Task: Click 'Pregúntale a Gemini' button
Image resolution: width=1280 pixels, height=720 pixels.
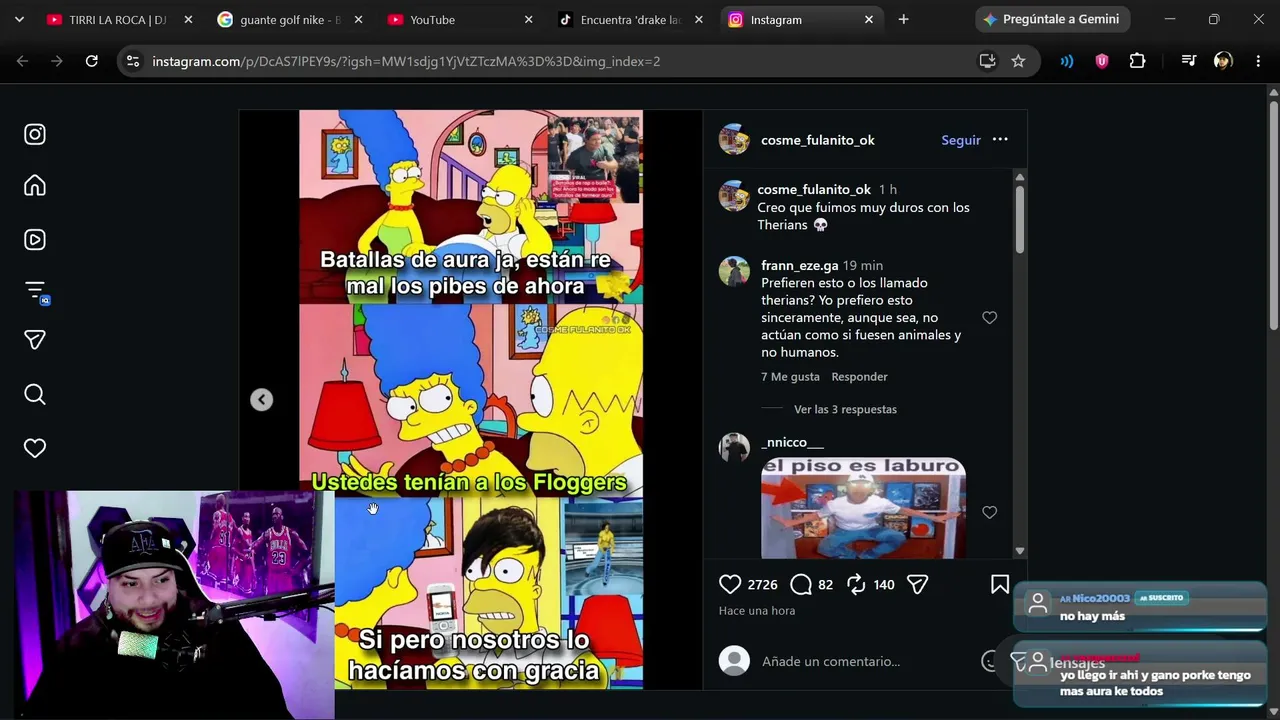Action: 1053,20
